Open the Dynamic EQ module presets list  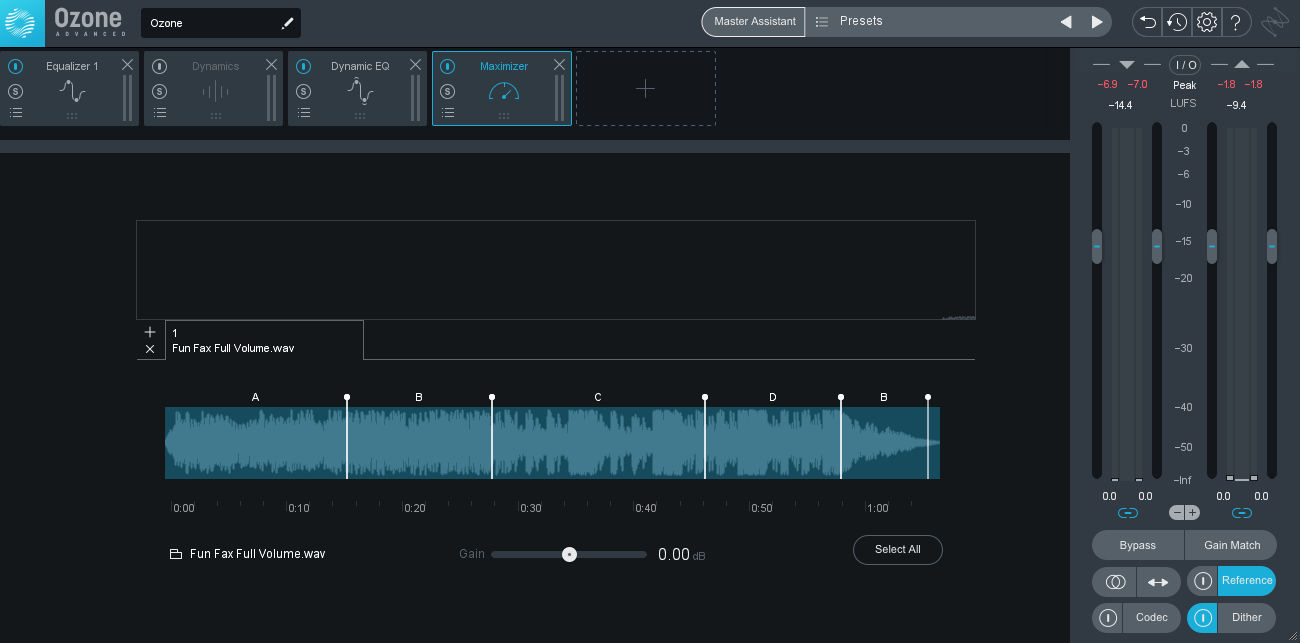tap(304, 113)
